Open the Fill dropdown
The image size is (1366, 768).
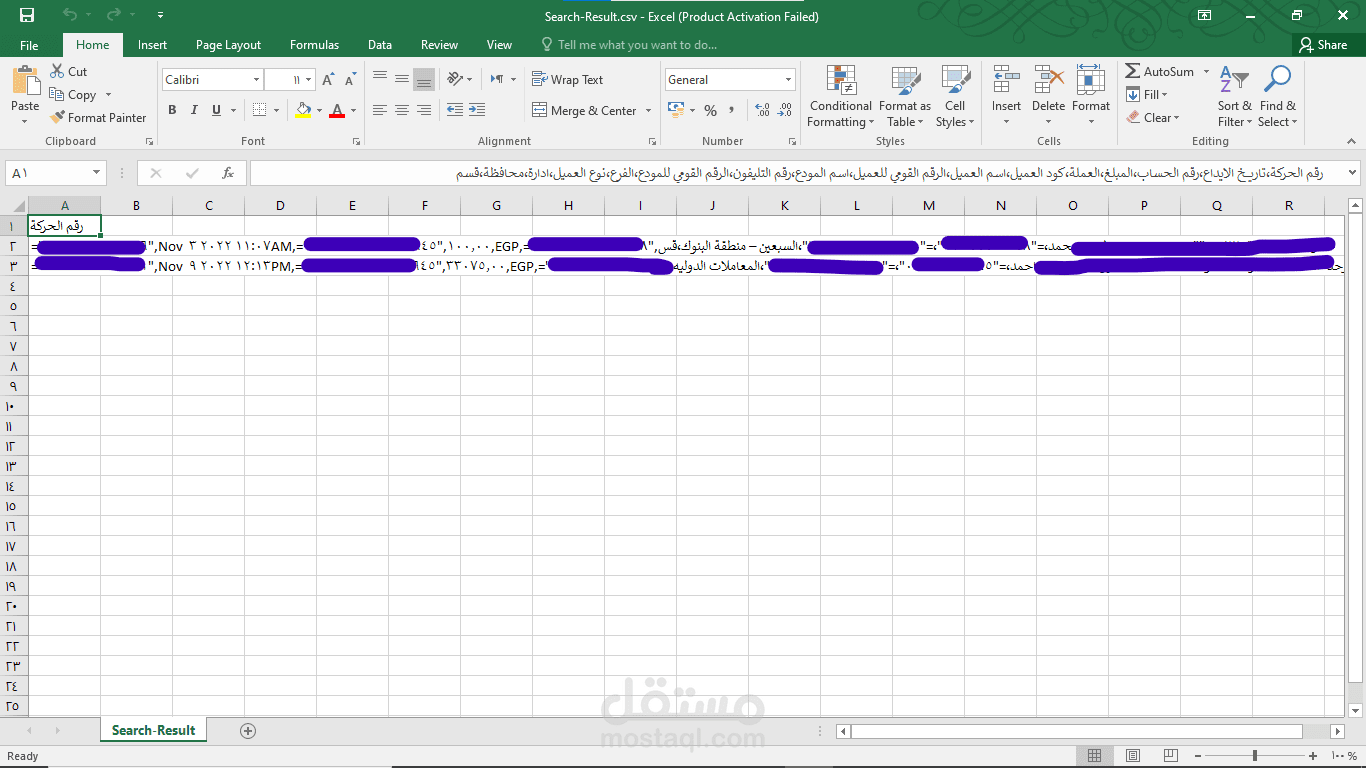(1147, 95)
